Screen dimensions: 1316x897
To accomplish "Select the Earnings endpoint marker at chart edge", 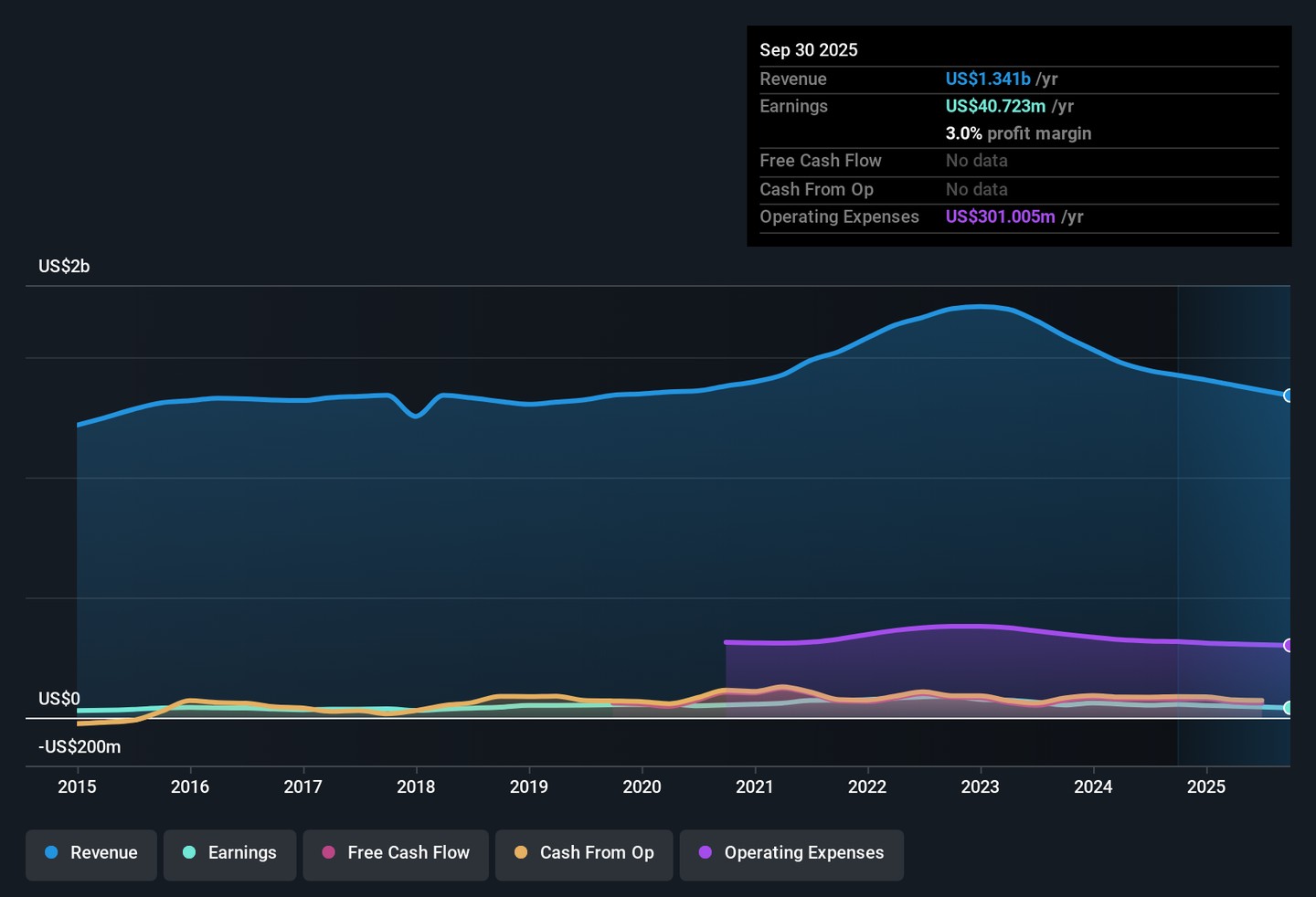I will (x=1289, y=708).
